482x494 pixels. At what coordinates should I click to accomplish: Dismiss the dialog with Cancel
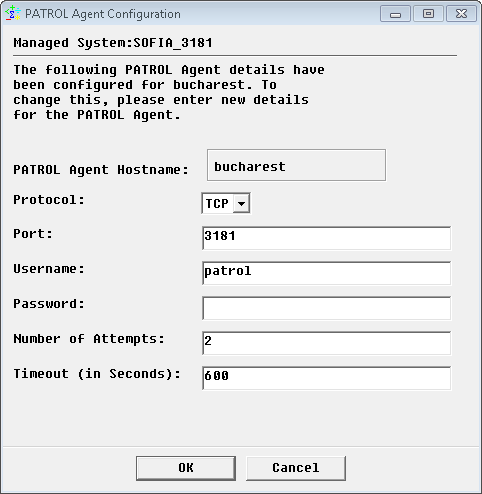tap(296, 468)
